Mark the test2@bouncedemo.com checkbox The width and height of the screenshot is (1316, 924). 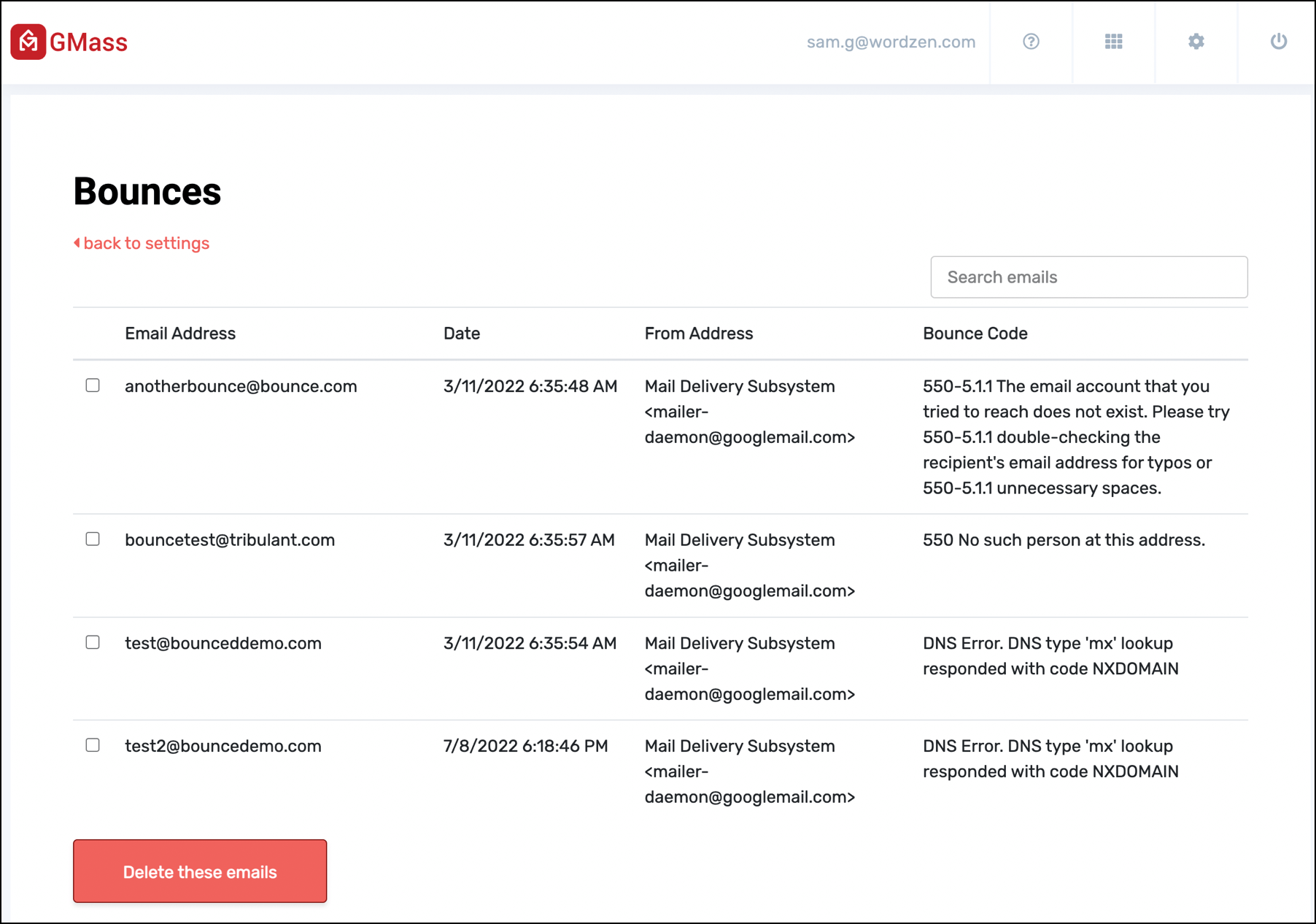click(x=93, y=745)
